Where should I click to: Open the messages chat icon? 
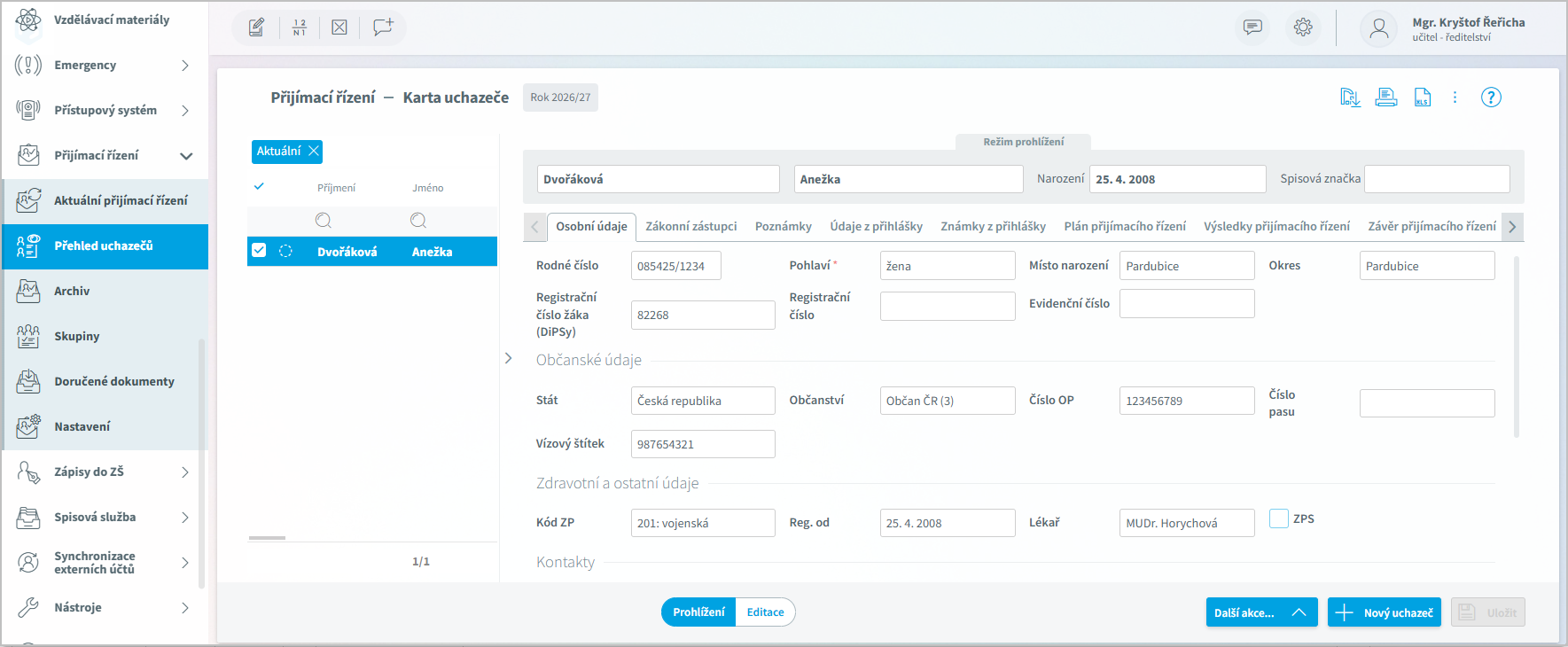tap(1252, 27)
